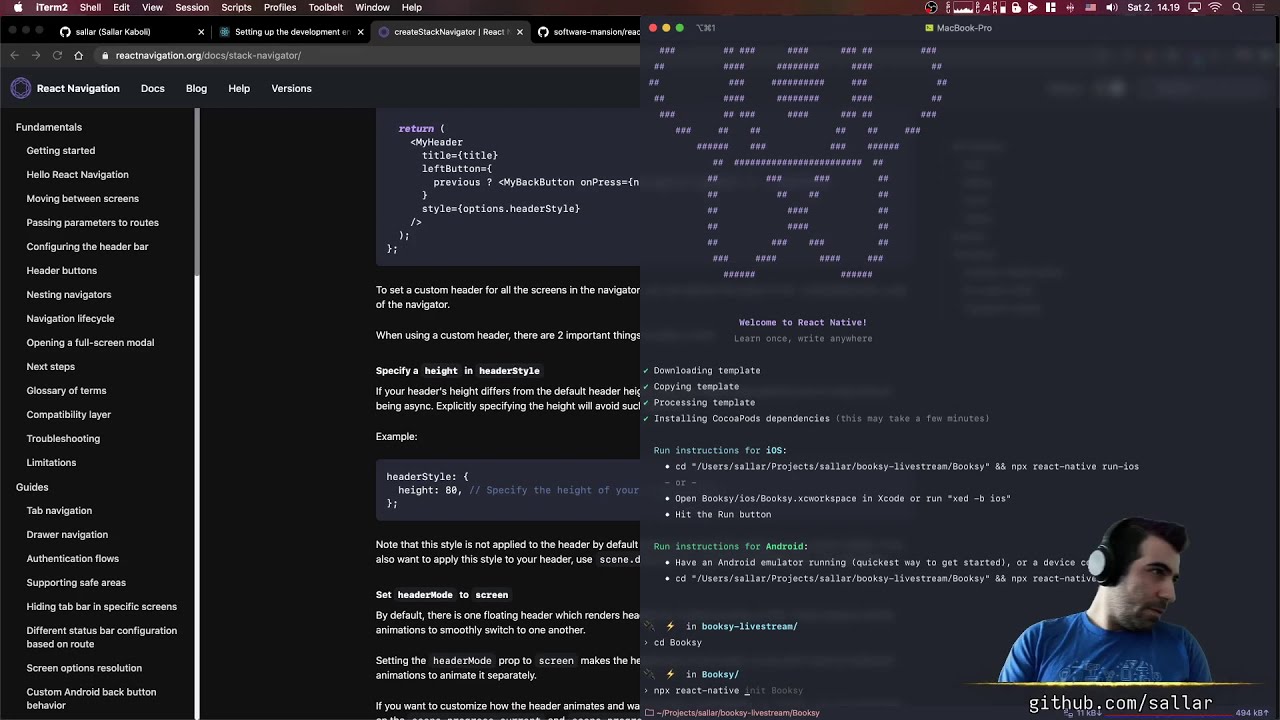Click the React Navigation logo
Screen dimensions: 1280x720
pyautogui.click(x=21, y=88)
